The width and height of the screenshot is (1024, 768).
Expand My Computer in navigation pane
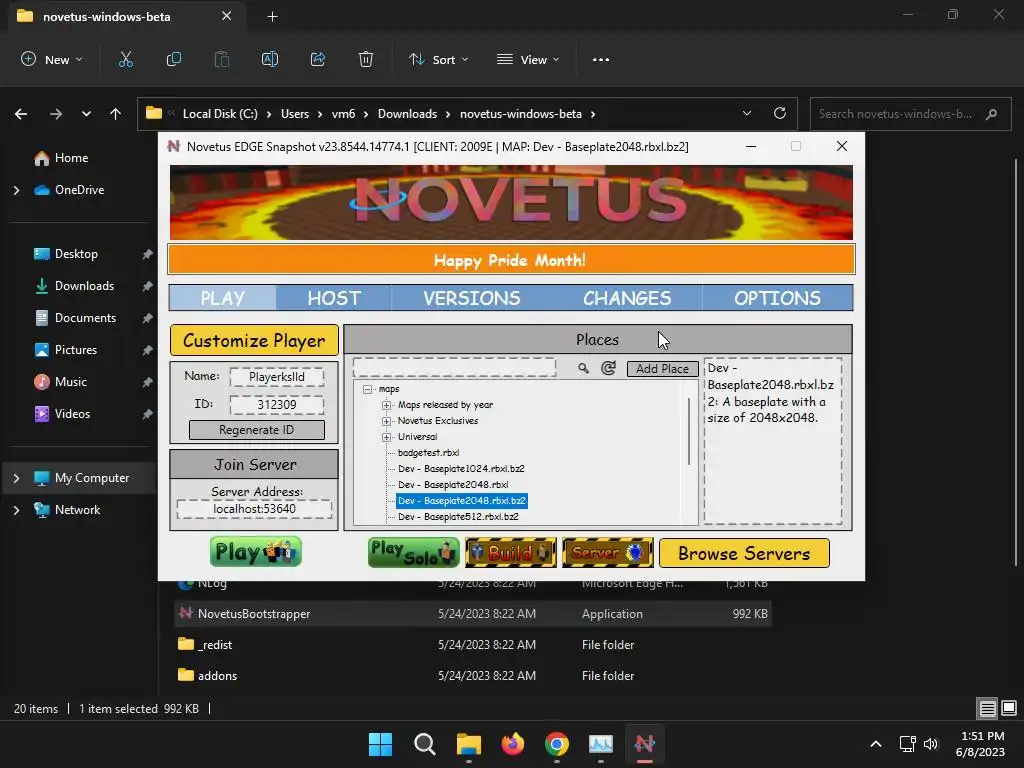pyautogui.click(x=16, y=478)
